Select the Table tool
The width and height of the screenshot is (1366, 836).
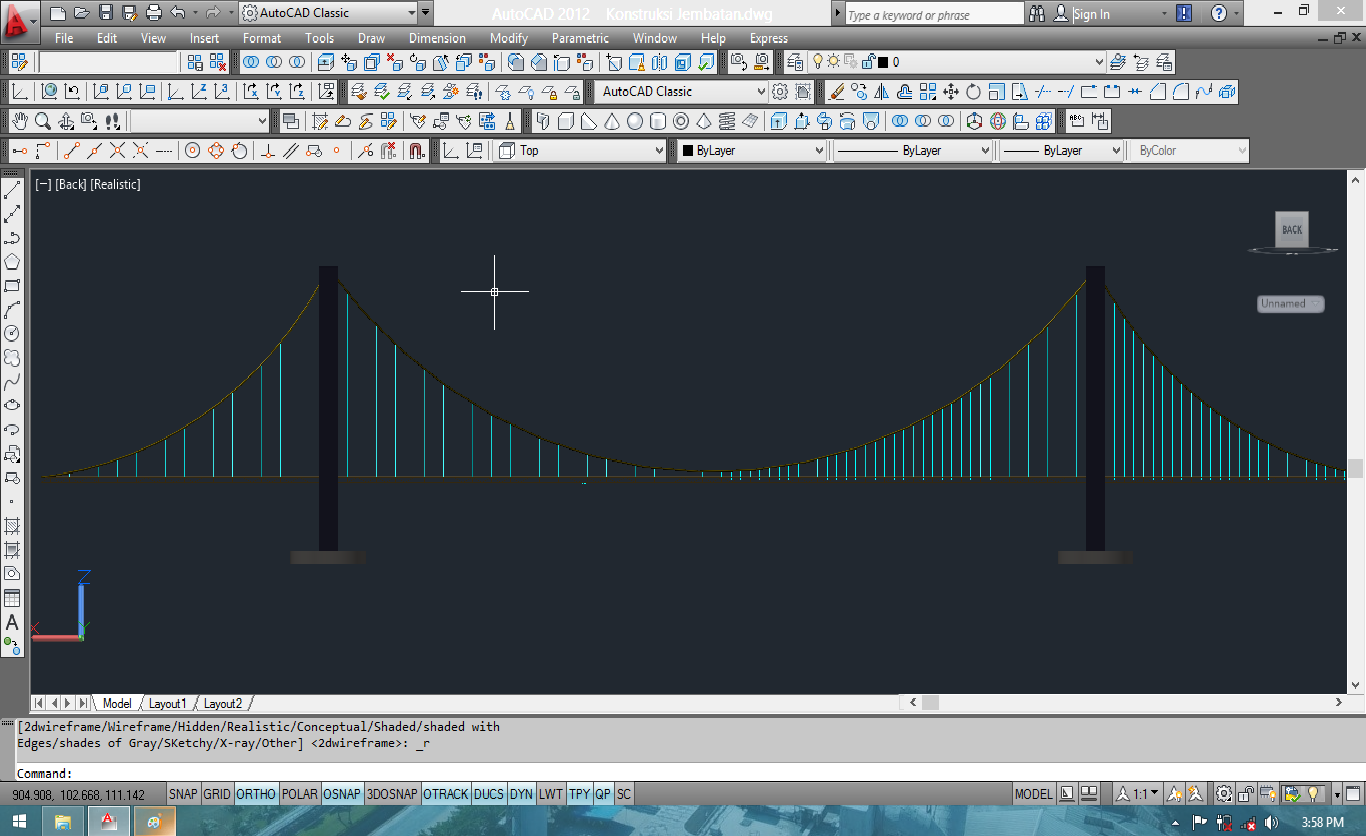12,599
